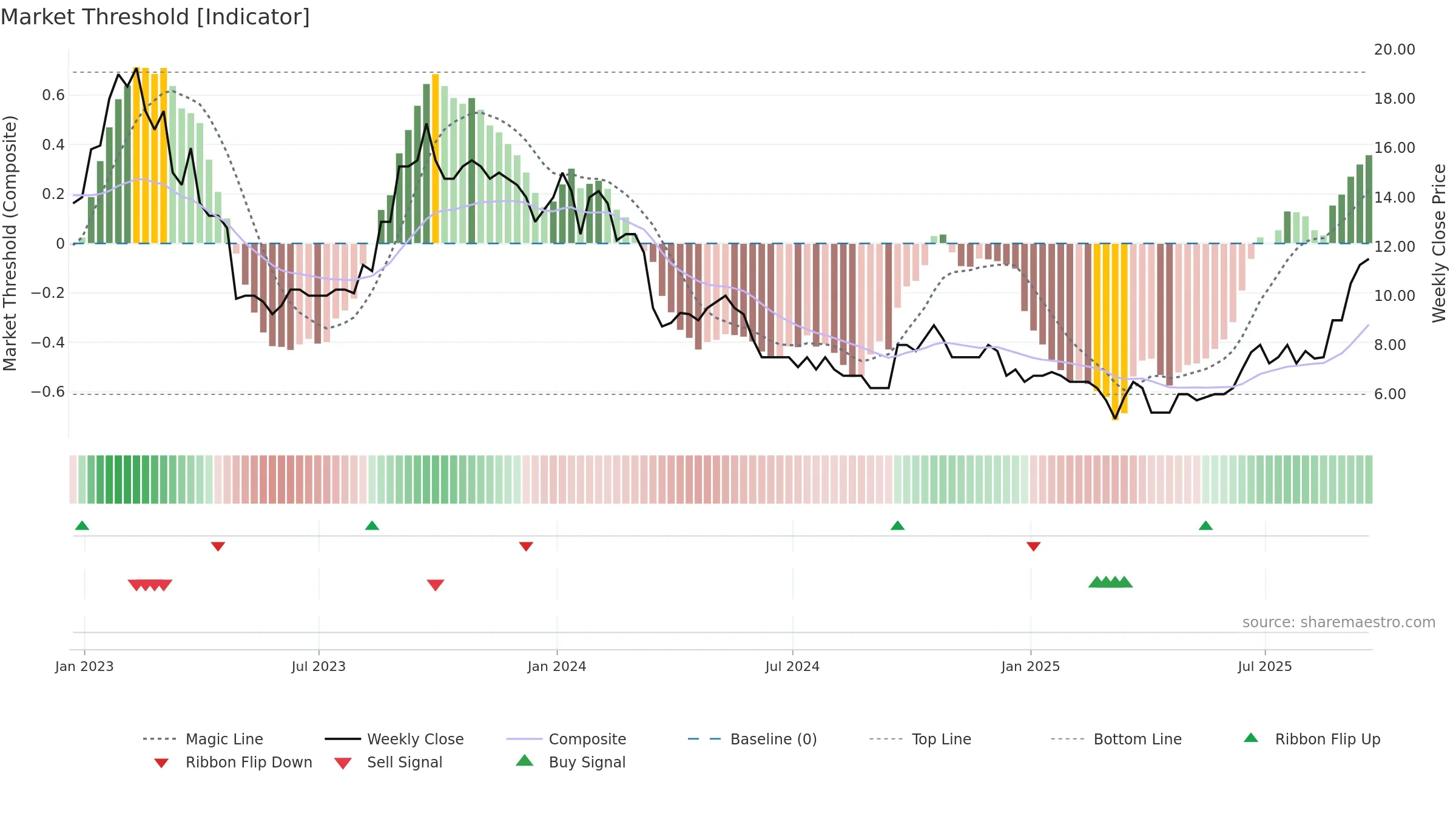Click the ribbon flip down triangle before Jul 2023
This screenshot has width=1456, height=819.
[218, 547]
